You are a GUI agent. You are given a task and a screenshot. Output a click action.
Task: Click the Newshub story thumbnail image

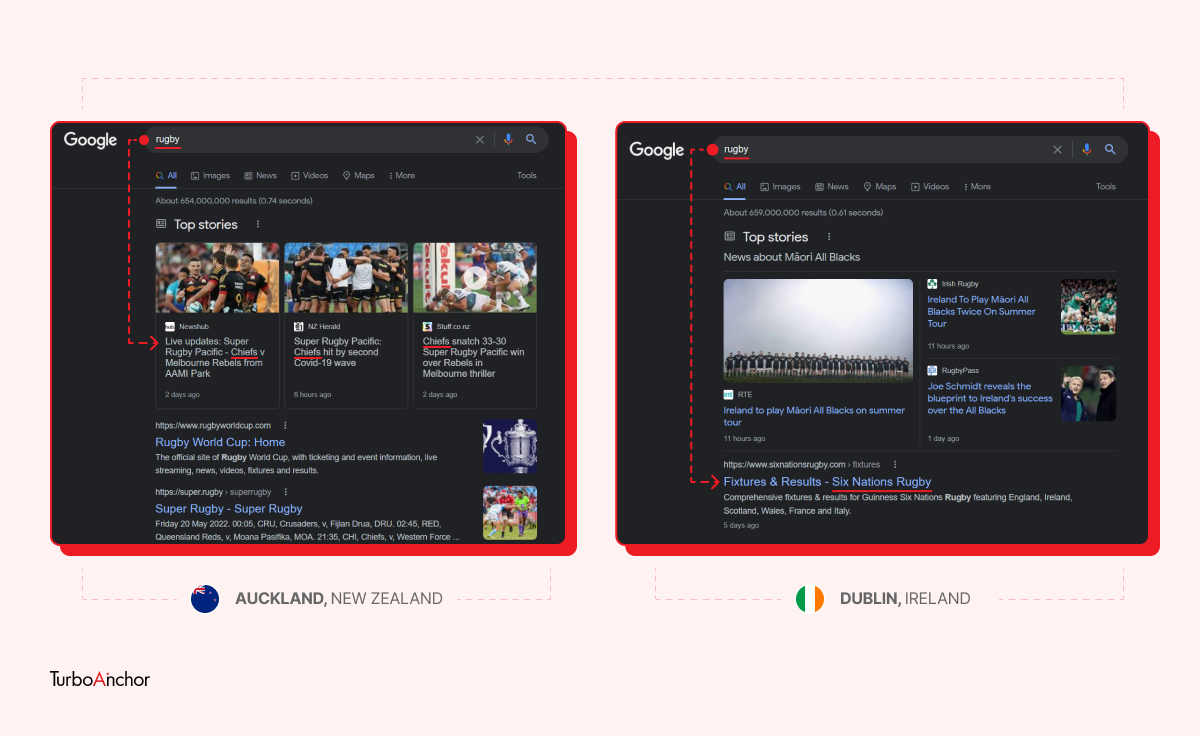point(217,278)
